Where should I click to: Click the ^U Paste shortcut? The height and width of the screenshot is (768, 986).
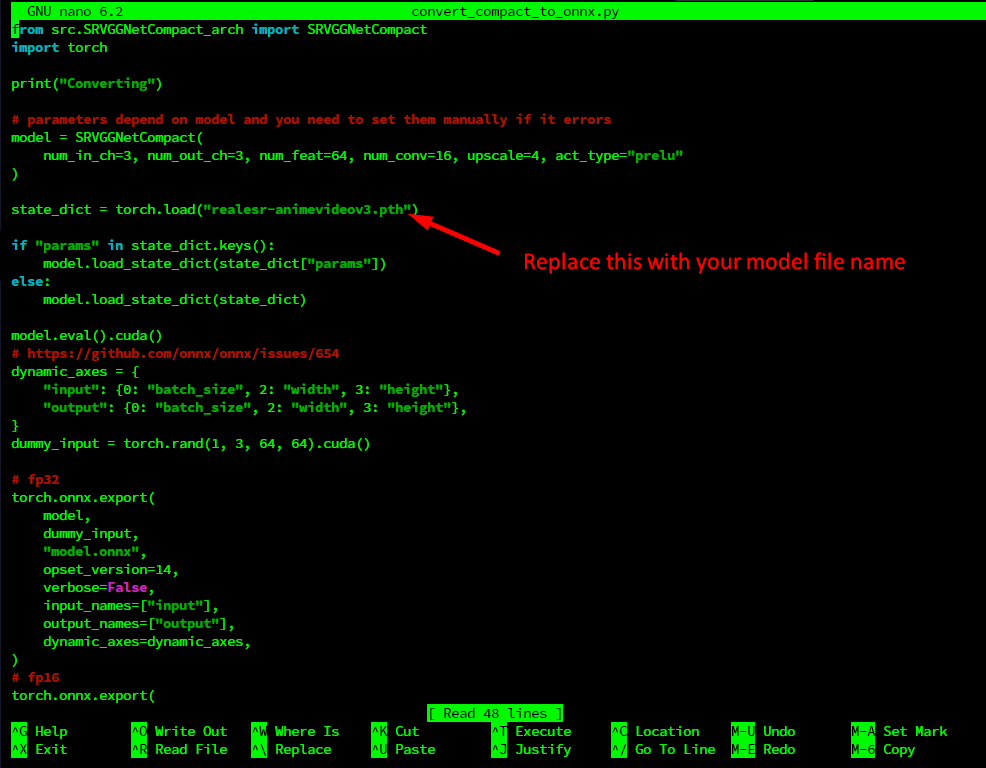(402, 749)
